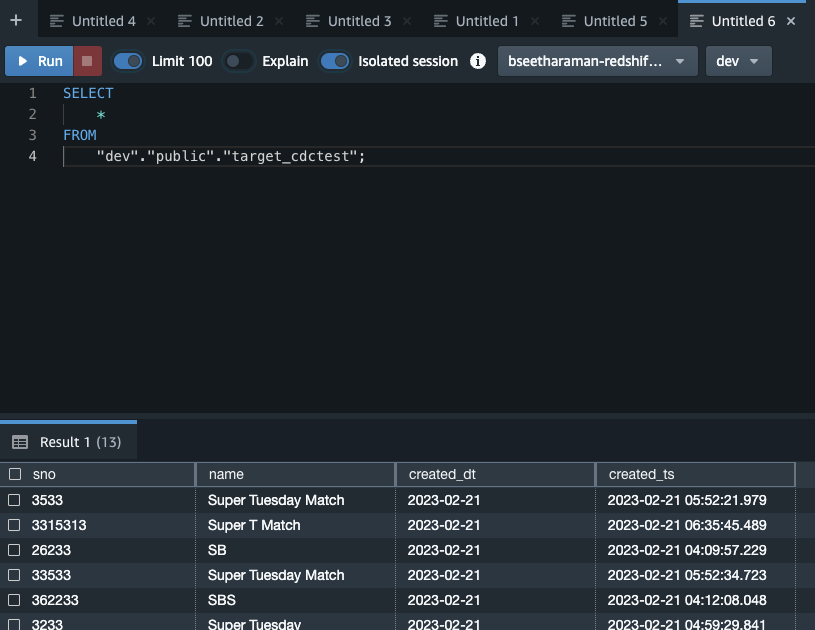Open the dev database dropdown
Viewport: 815px width, 630px height.
(738, 61)
